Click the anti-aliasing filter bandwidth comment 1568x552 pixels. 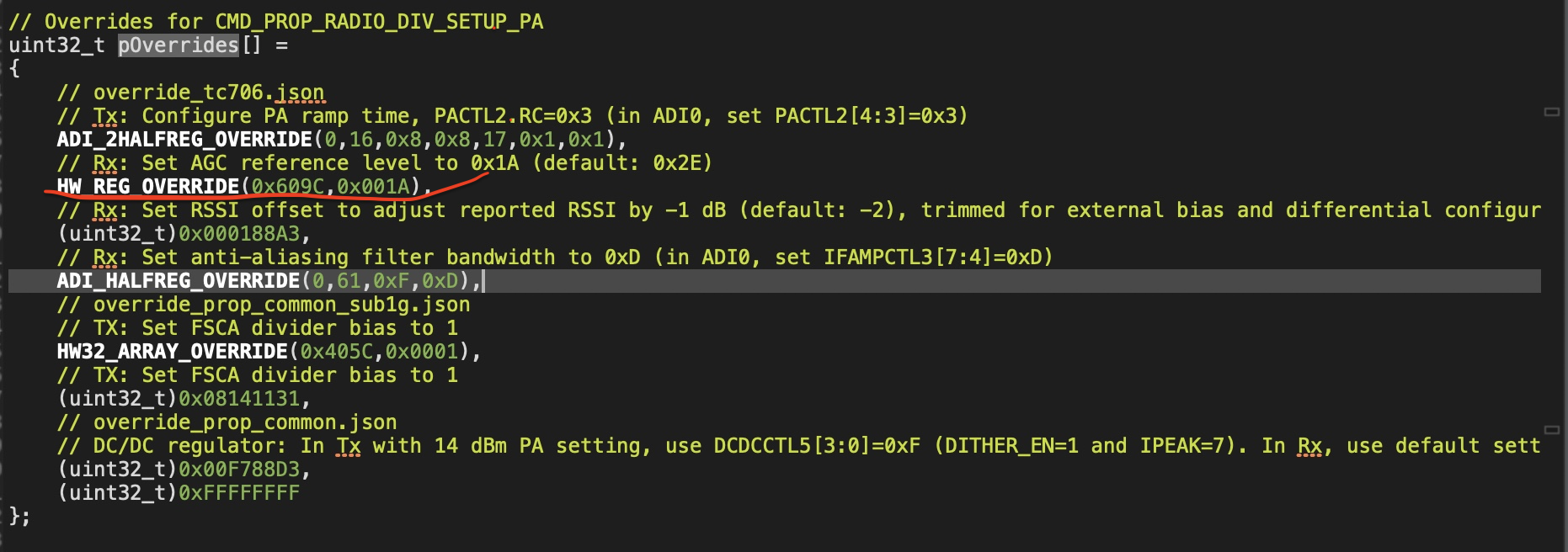554,257
